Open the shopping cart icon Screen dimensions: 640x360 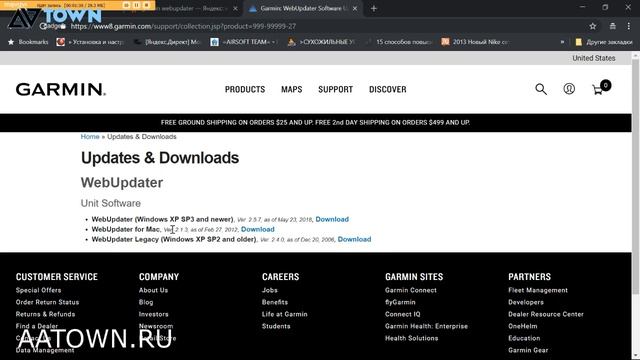point(600,88)
